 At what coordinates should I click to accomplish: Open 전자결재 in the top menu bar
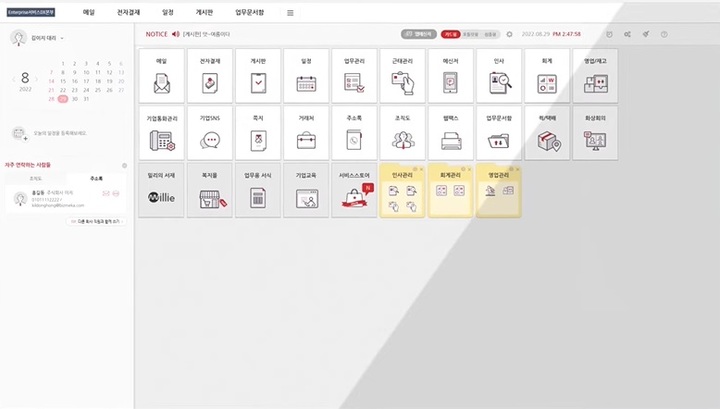128,12
